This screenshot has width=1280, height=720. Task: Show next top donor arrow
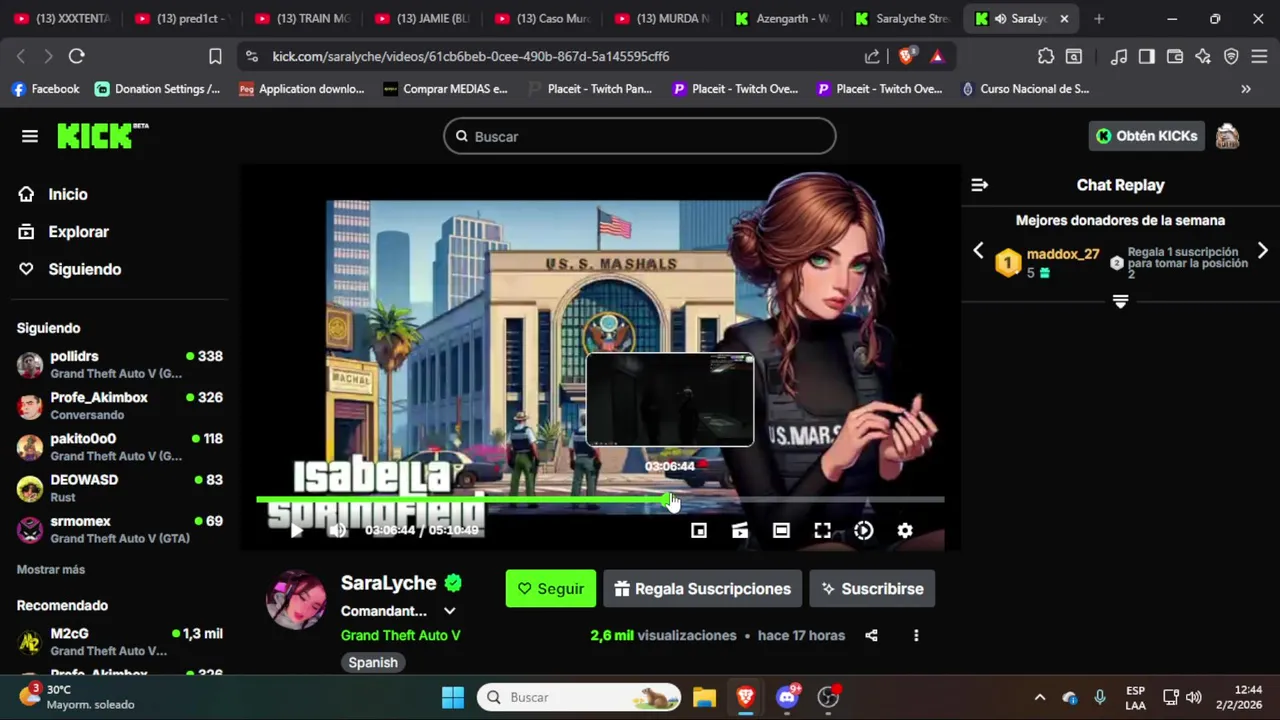pos(1262,250)
